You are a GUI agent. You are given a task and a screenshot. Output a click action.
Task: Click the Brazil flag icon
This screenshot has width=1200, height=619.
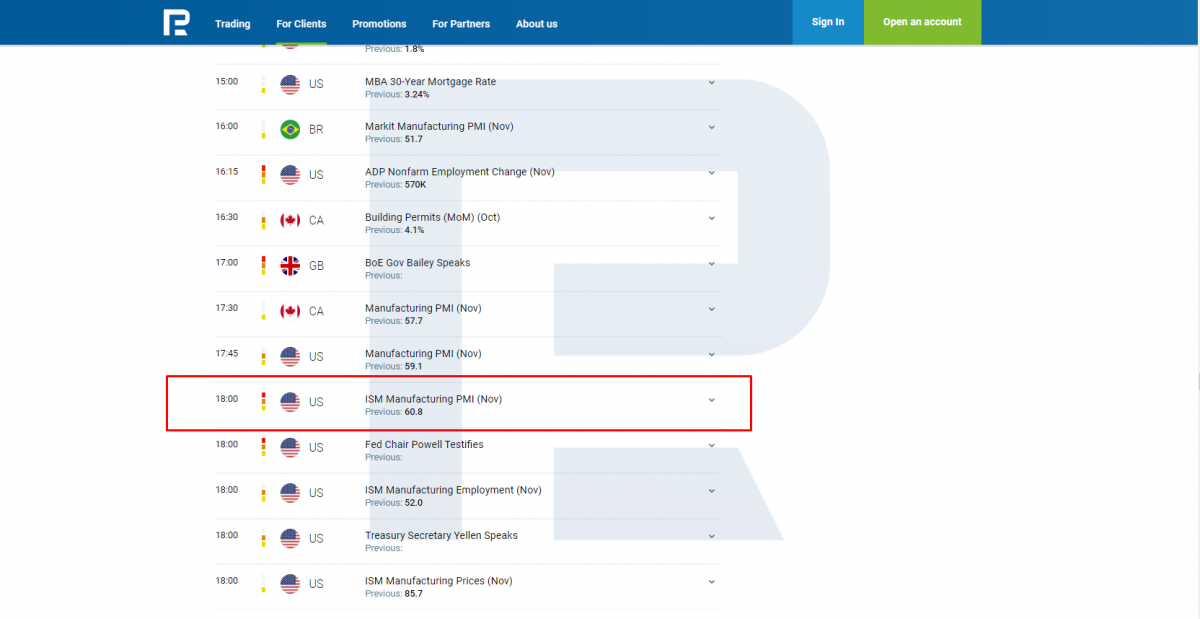(290, 130)
